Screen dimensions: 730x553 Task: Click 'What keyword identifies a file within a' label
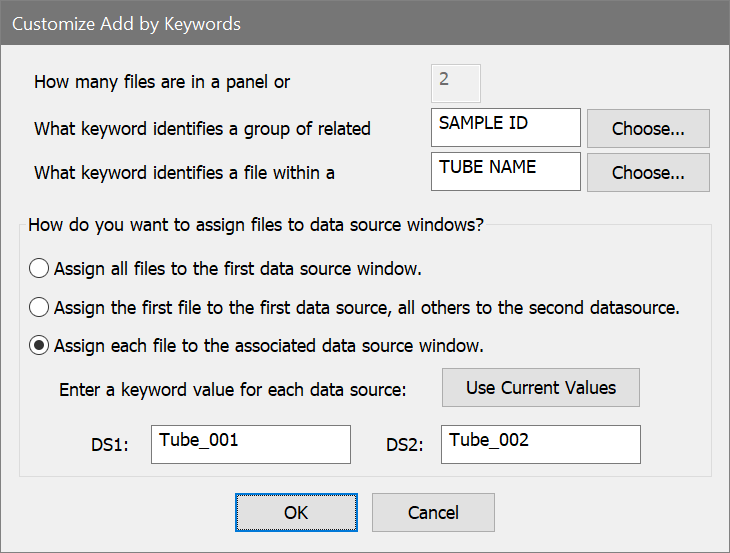point(184,173)
